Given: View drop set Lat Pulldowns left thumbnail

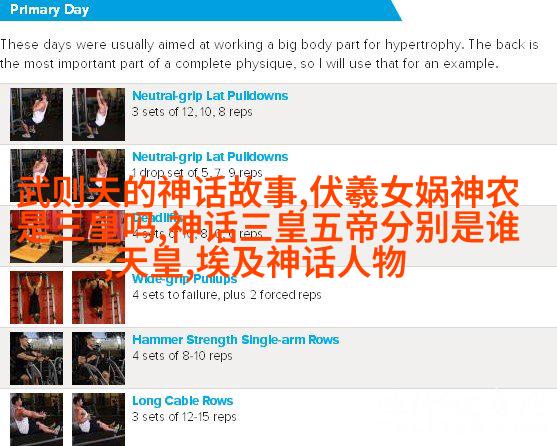Looking at the screenshot, I should coord(37,175).
